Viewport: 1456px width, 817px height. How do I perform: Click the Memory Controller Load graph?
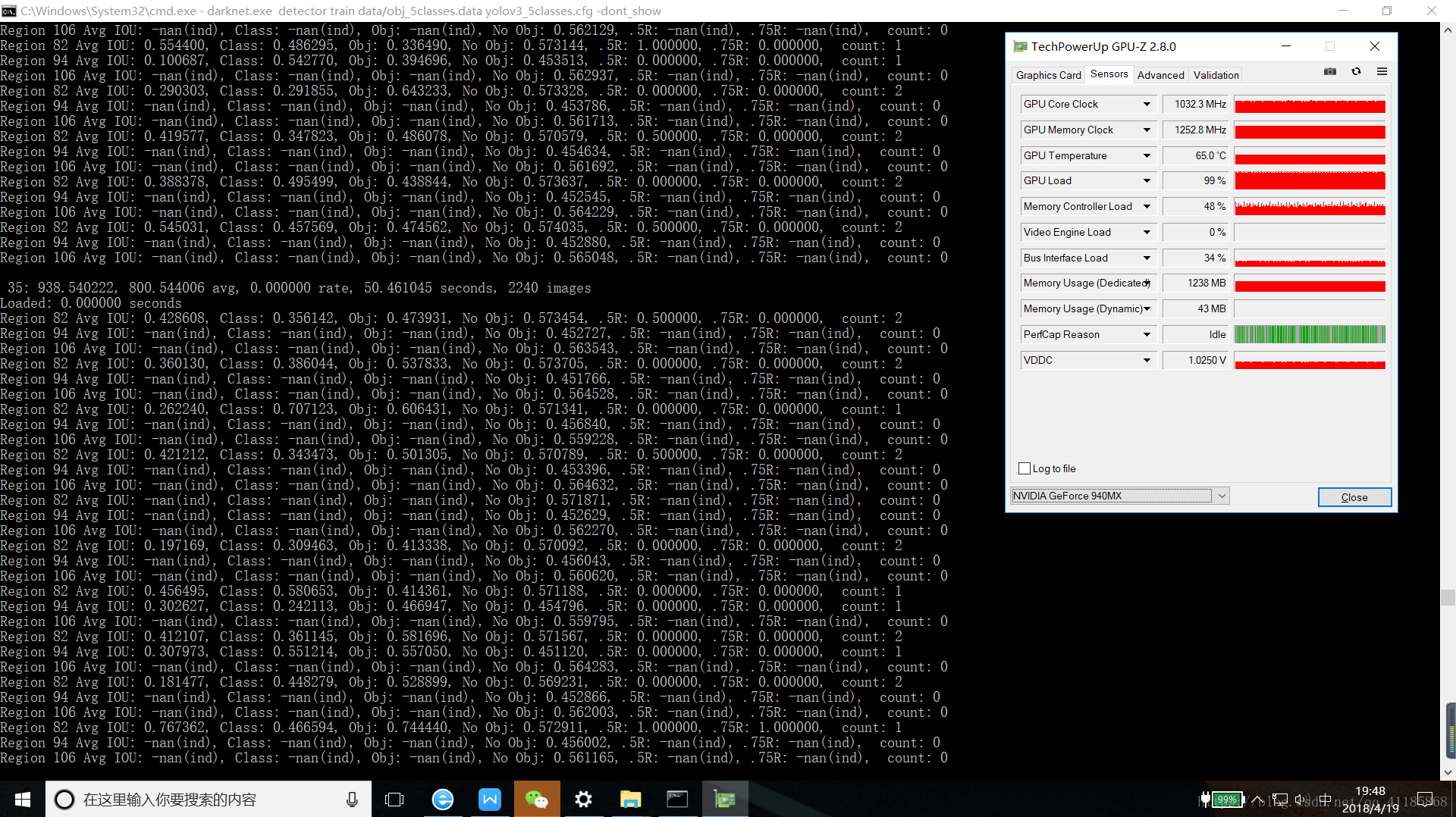coord(1310,207)
